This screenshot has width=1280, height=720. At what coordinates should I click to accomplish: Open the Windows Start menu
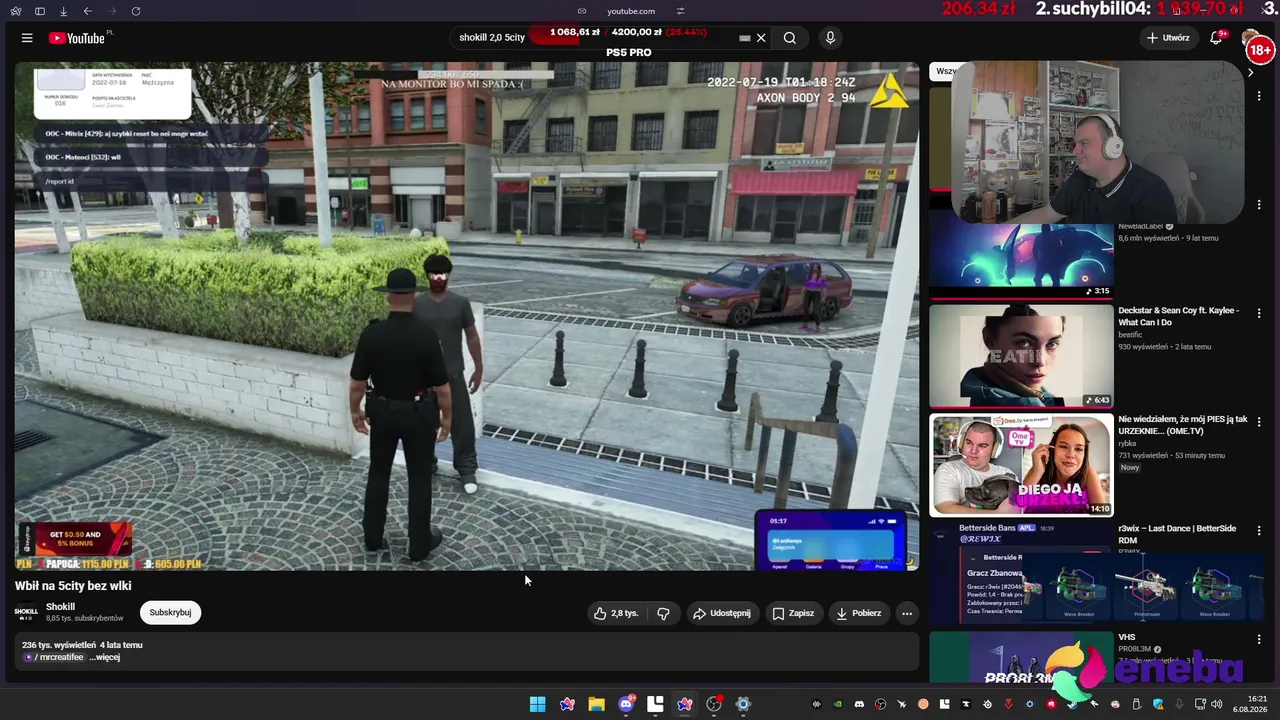click(x=538, y=704)
